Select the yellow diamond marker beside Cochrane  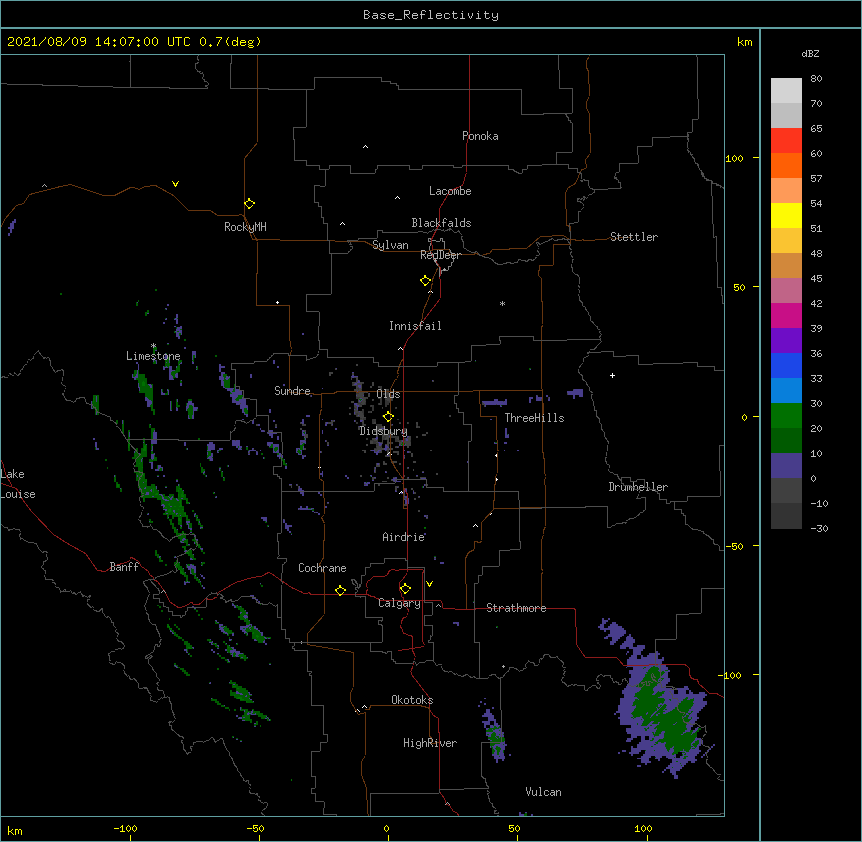point(340,590)
